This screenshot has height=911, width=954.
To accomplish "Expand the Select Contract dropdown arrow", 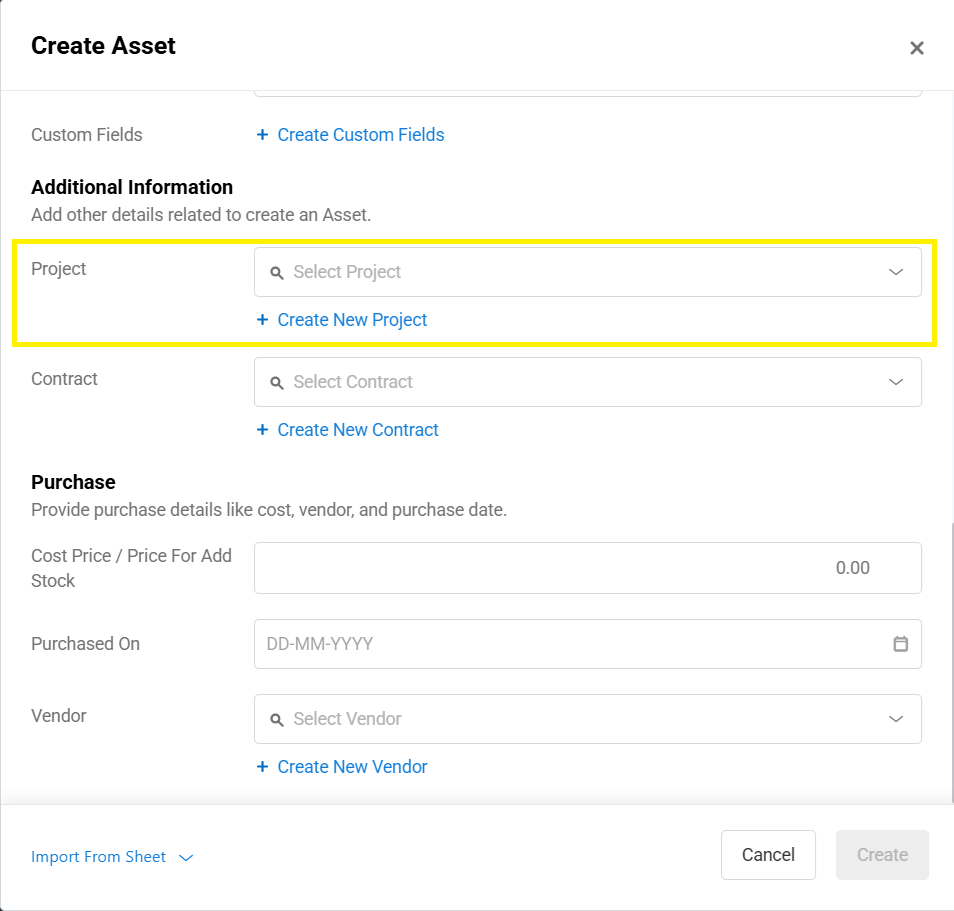I will pyautogui.click(x=896, y=382).
